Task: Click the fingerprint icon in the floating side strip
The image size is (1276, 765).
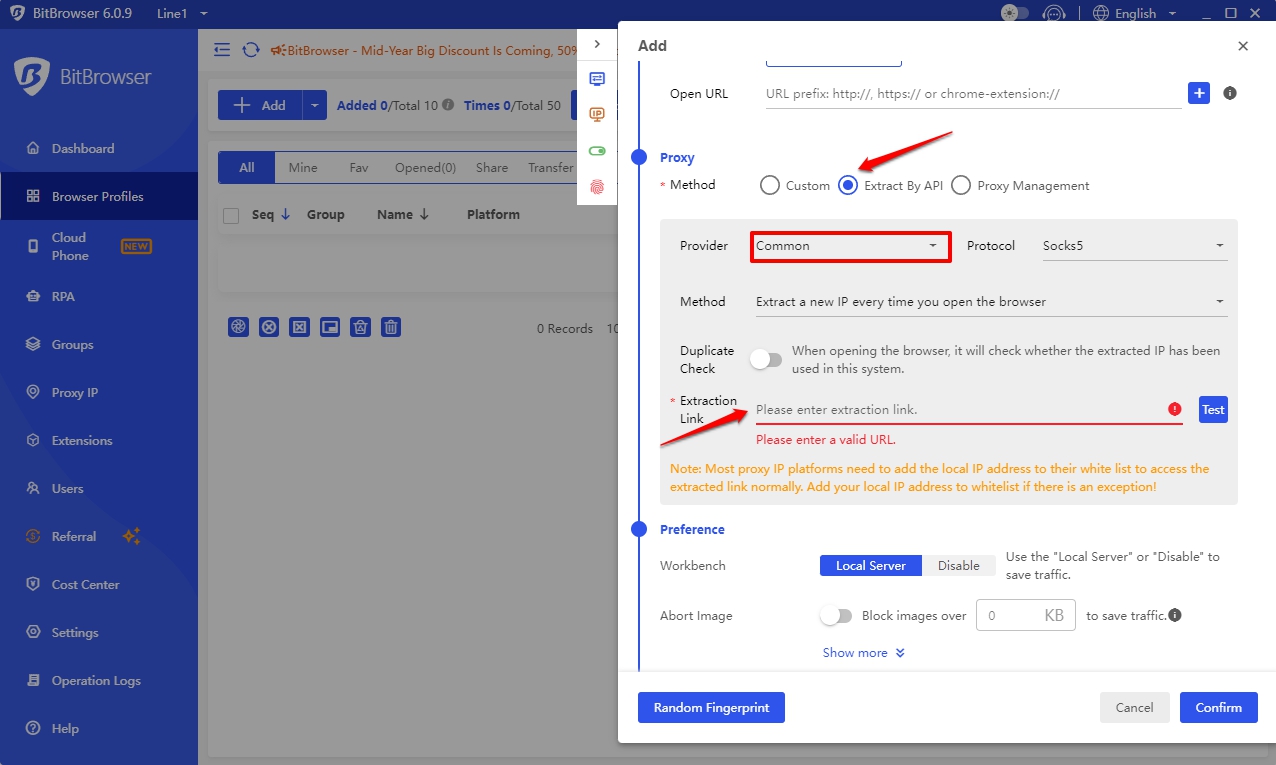Action: tap(597, 187)
